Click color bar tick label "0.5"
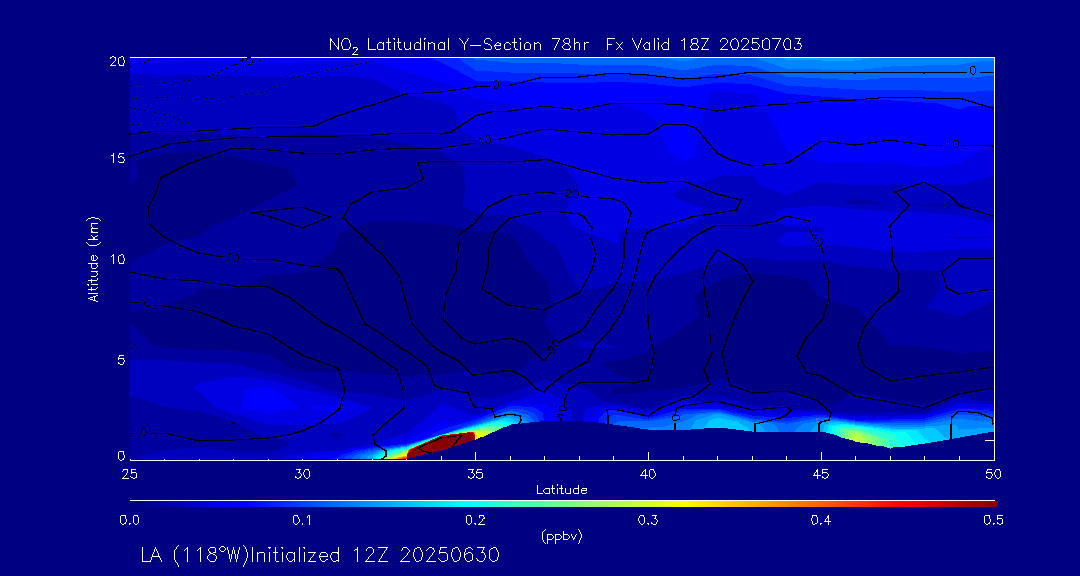The width and height of the screenshot is (1080, 576). 994,522
